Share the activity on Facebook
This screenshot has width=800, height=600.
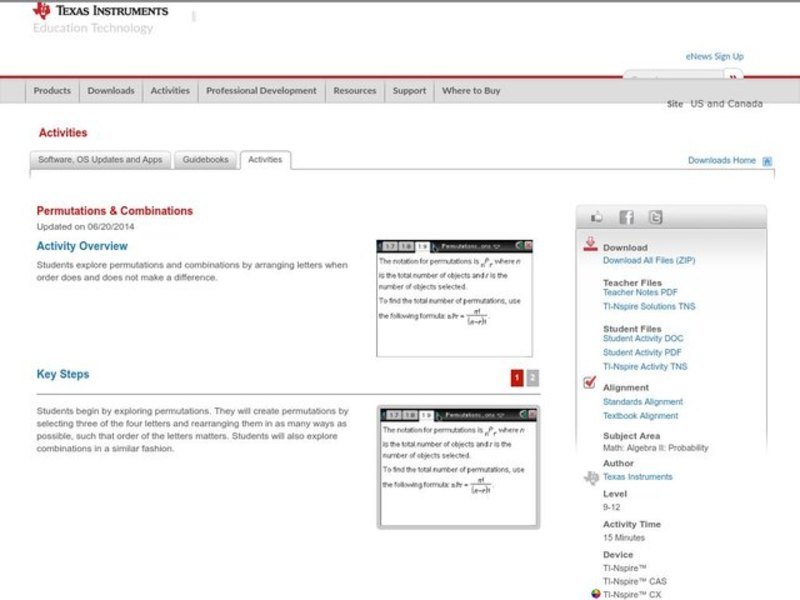pos(627,218)
